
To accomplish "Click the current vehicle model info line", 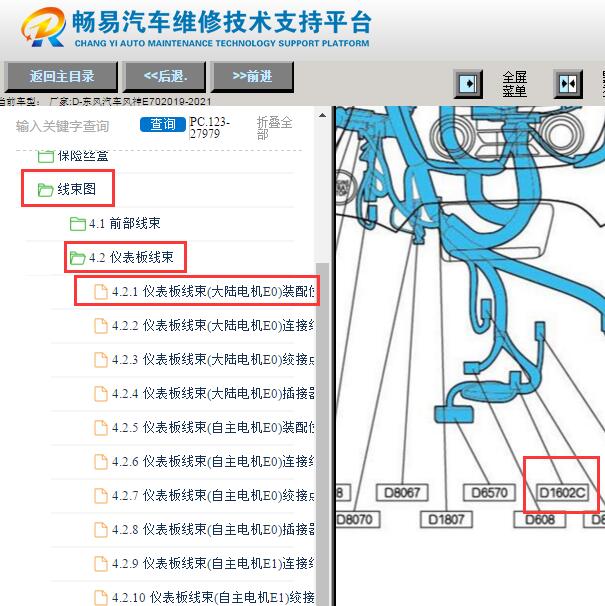I will [105, 102].
